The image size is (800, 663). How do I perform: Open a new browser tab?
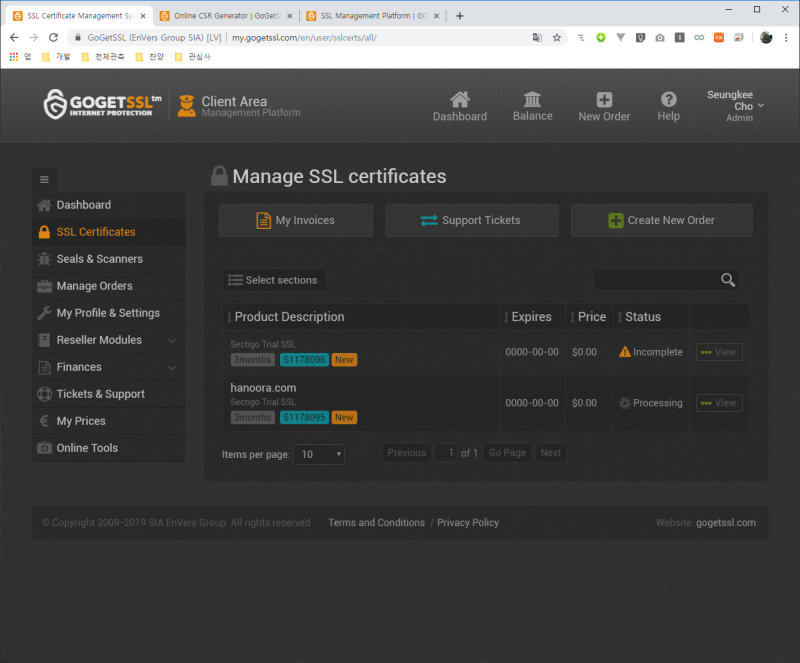pos(460,16)
